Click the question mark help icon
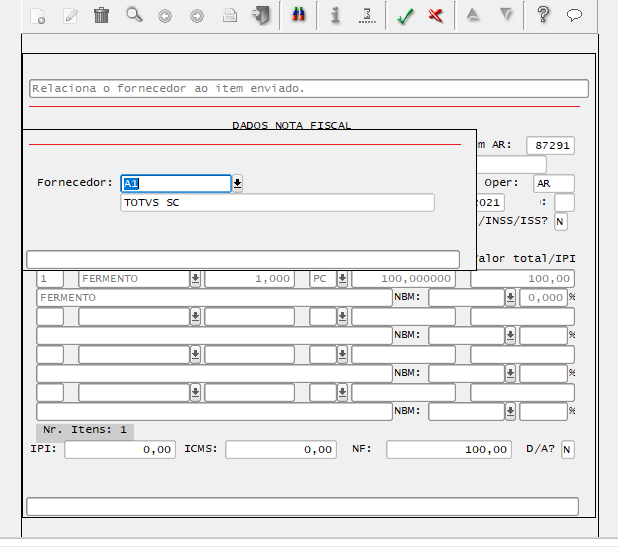The image size is (618, 547). tap(544, 15)
